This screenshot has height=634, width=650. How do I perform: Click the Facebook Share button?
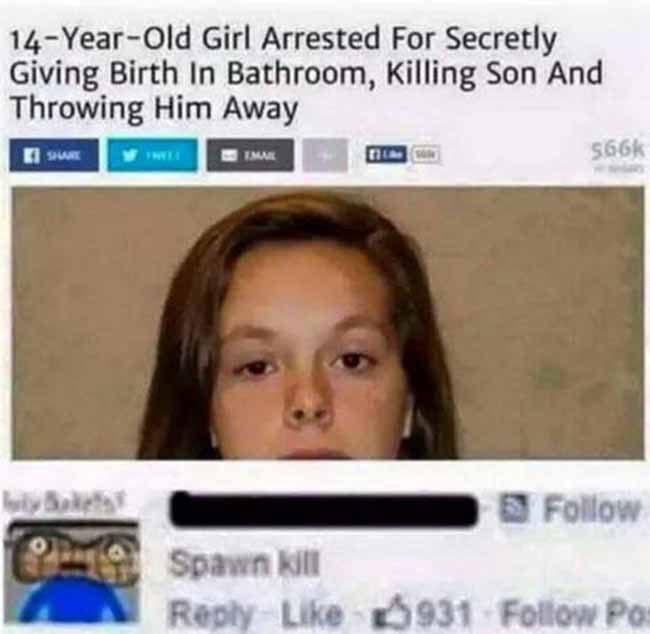(54, 155)
